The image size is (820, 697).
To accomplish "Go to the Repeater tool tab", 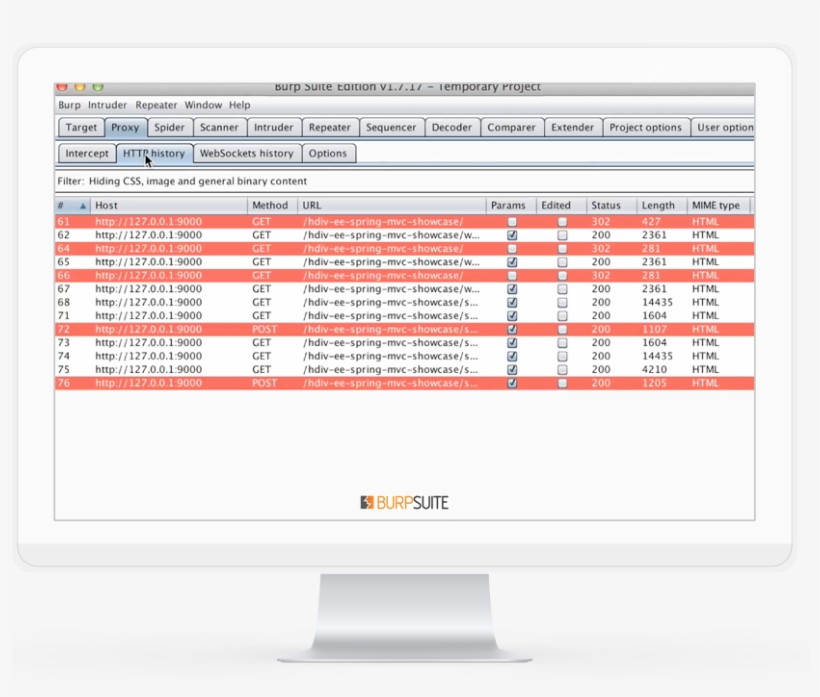I will 329,127.
